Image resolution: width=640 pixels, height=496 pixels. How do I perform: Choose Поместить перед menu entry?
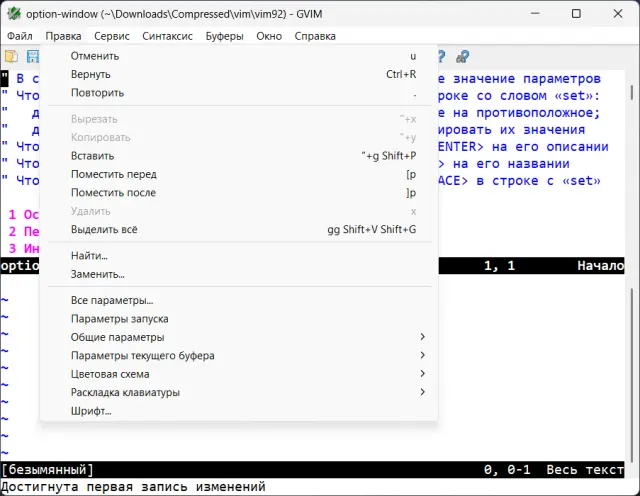[240, 174]
